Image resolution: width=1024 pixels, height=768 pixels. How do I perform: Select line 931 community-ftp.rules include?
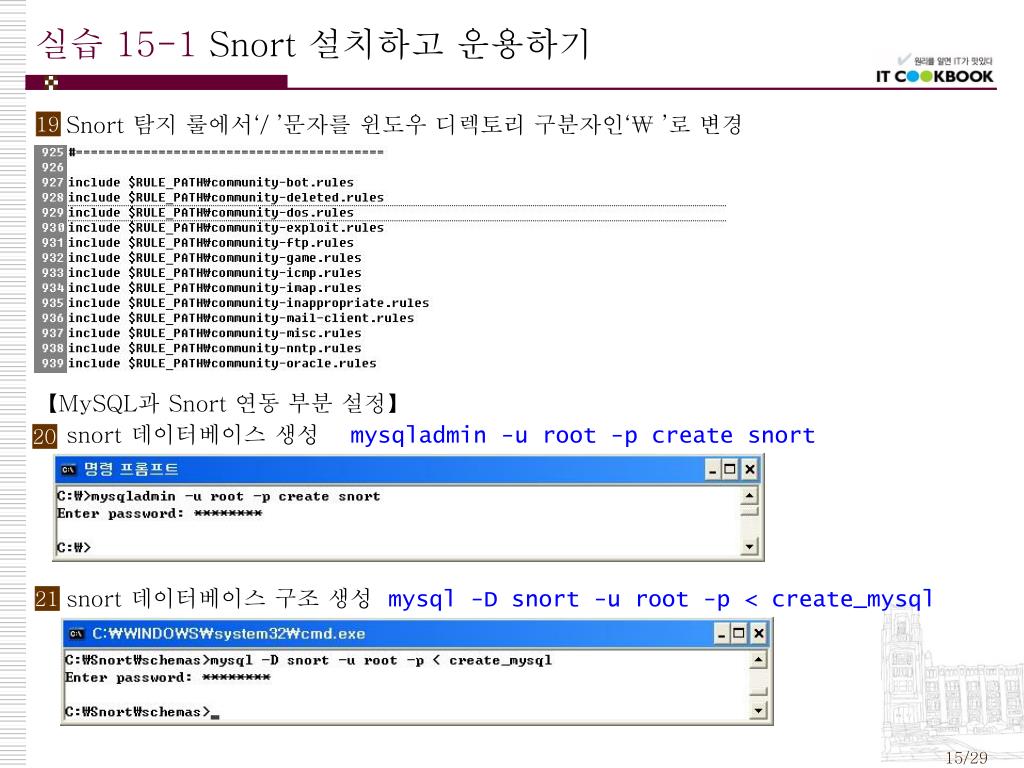coord(211,242)
